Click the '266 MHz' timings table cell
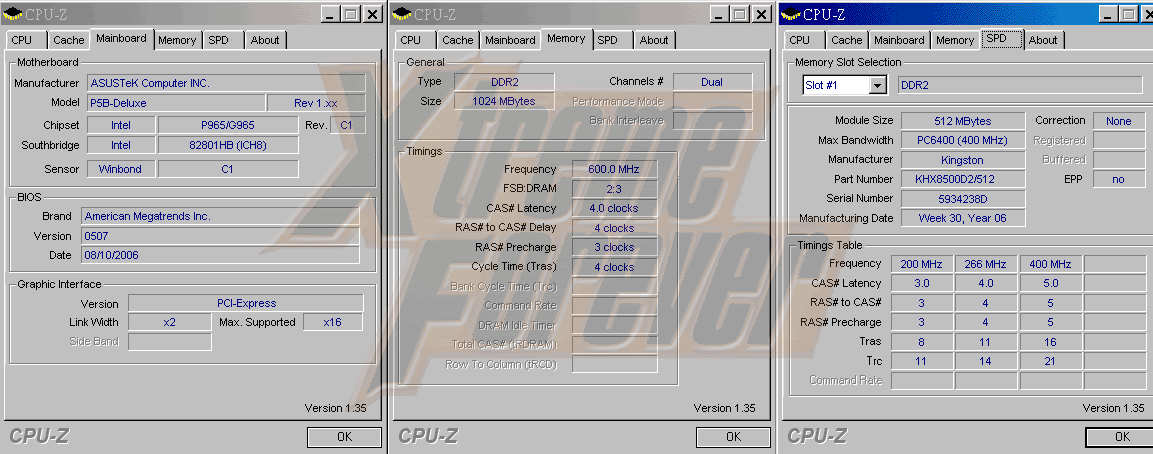The image size is (1153, 454). [985, 264]
